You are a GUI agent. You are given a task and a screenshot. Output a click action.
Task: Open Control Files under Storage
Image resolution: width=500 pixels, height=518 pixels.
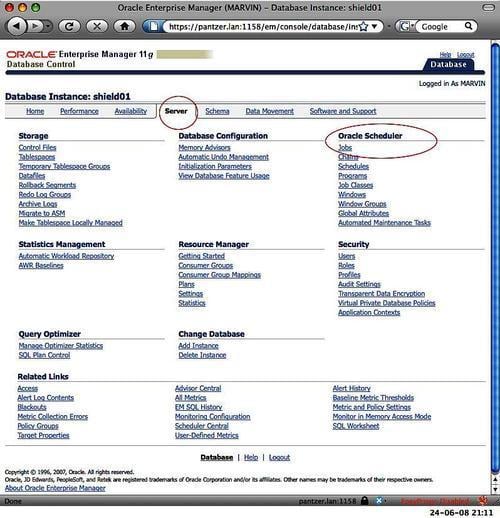pyautogui.click(x=37, y=147)
